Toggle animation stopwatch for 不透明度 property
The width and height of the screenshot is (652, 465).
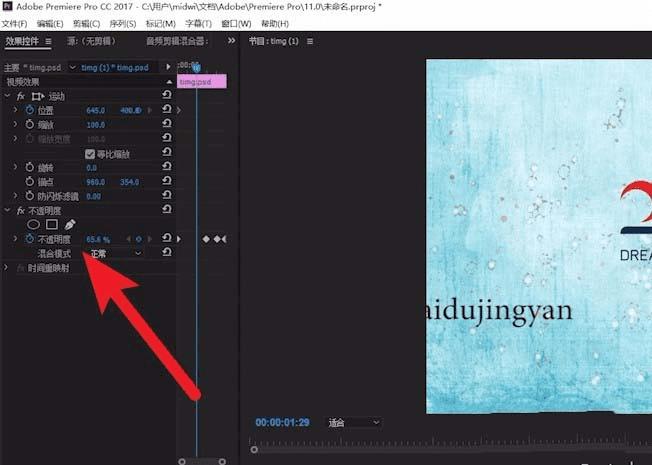30,239
